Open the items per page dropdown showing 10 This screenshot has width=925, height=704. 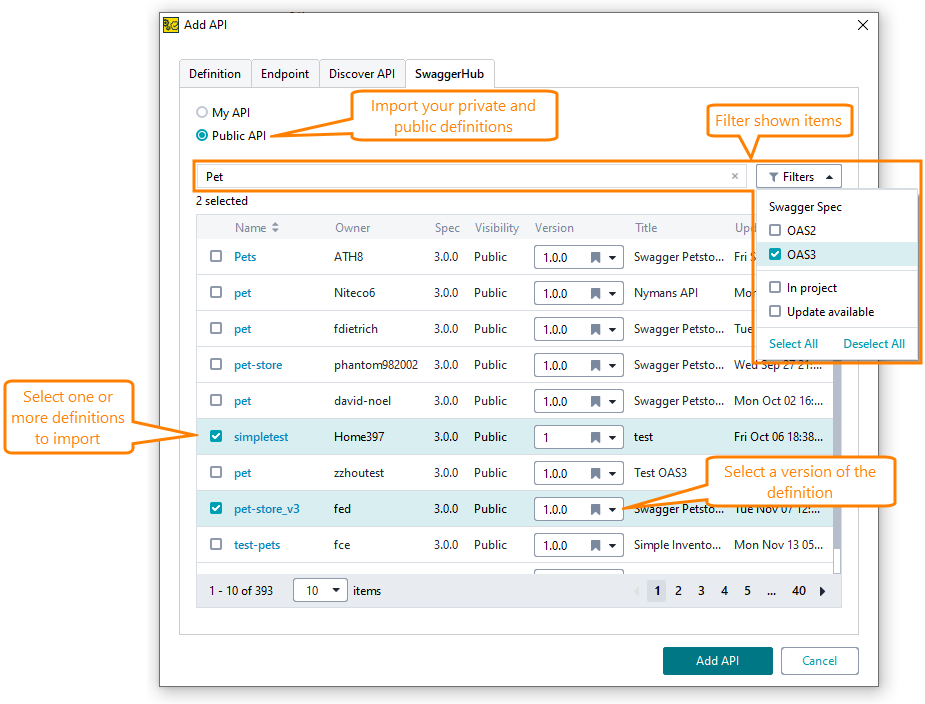click(320, 590)
